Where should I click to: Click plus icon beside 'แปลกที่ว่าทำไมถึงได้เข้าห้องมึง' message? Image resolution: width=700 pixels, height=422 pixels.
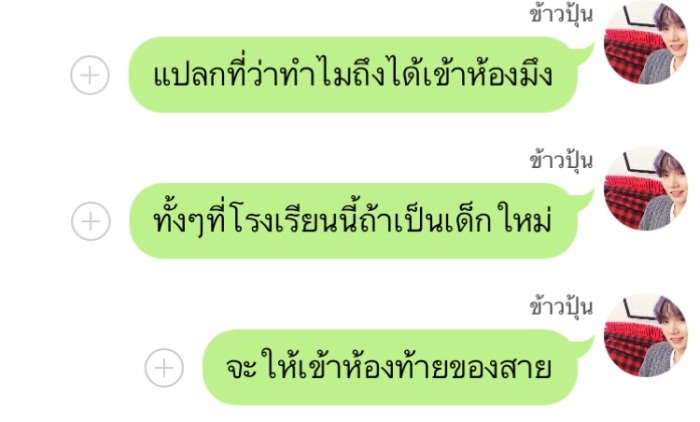(x=90, y=75)
